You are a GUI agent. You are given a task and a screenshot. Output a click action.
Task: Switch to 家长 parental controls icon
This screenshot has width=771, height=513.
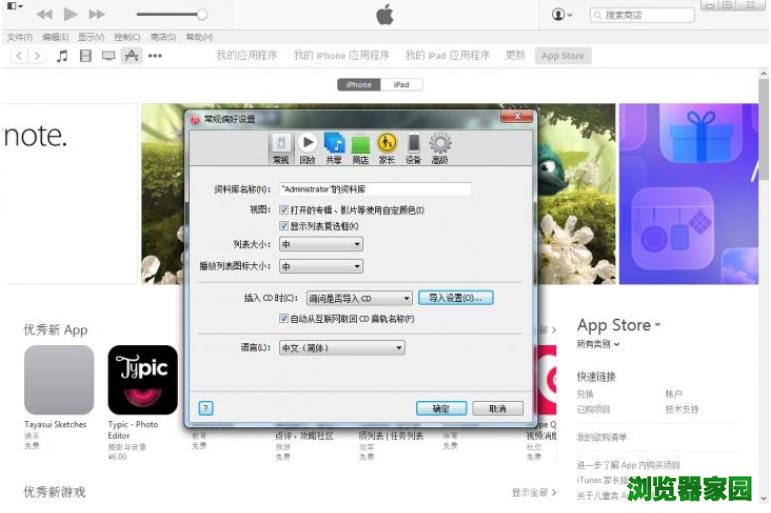387,146
